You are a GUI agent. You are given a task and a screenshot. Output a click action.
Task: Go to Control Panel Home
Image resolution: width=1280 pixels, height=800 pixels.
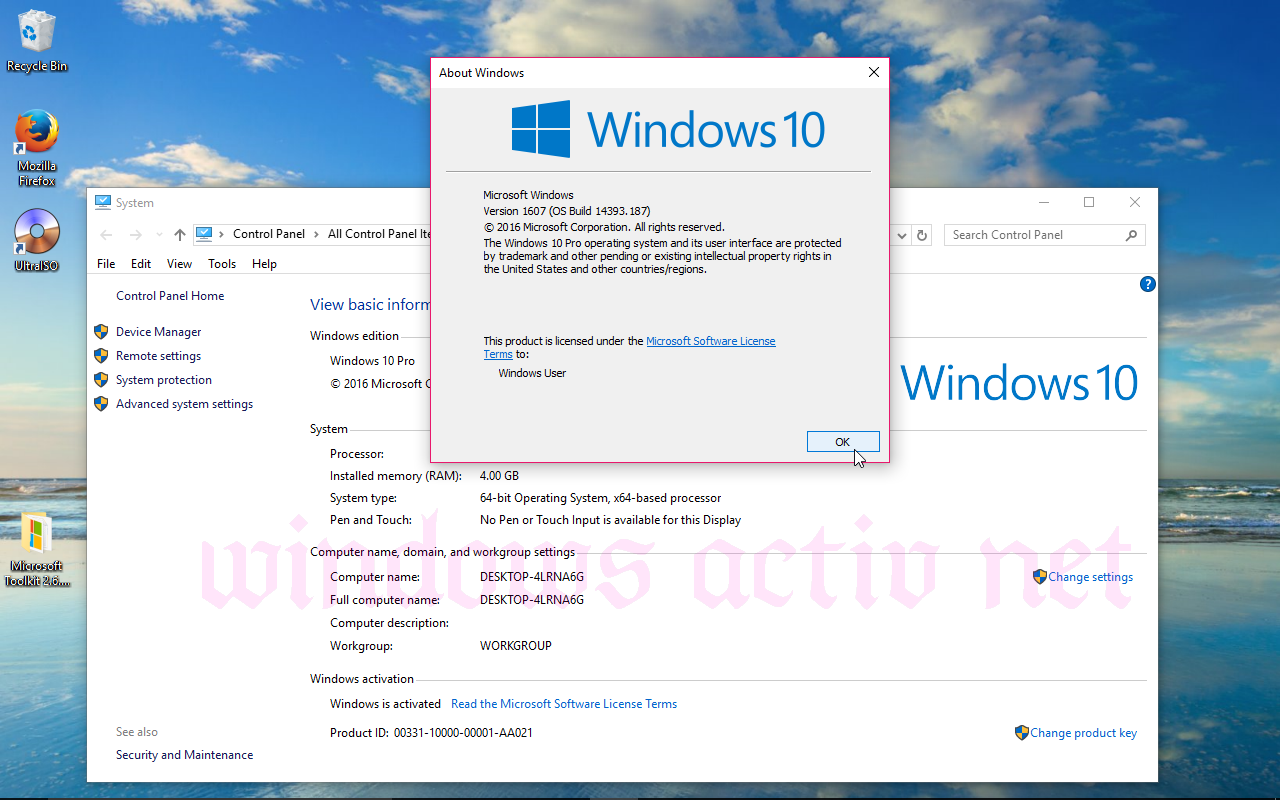point(170,296)
